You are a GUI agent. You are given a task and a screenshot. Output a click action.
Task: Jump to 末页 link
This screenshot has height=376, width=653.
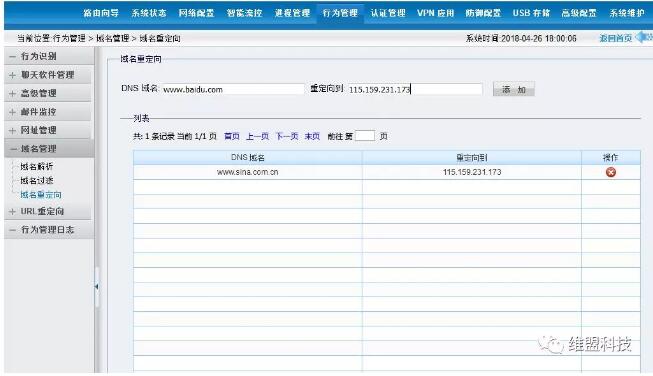pyautogui.click(x=312, y=136)
